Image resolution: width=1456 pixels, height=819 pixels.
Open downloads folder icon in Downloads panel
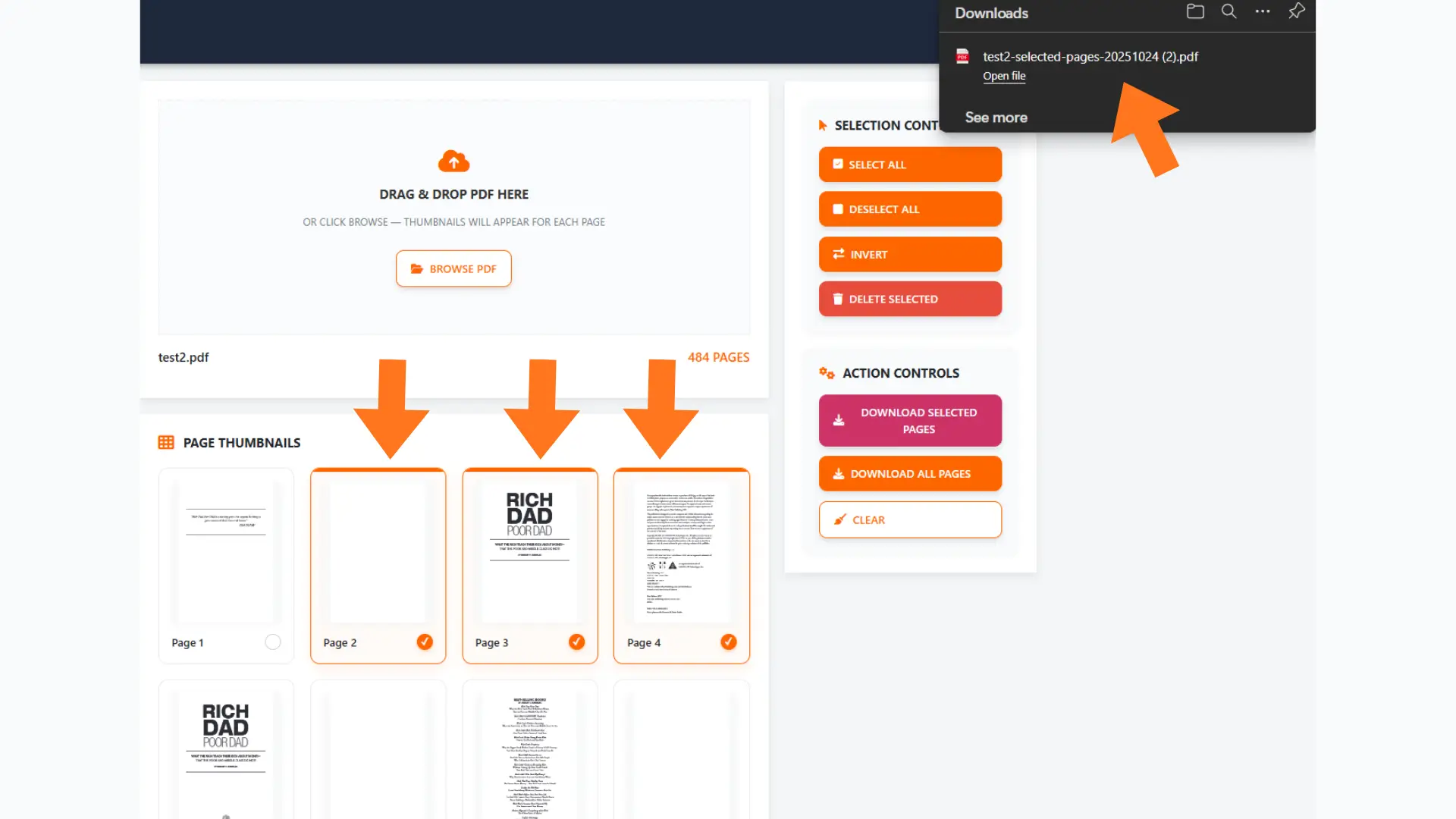[1195, 11]
